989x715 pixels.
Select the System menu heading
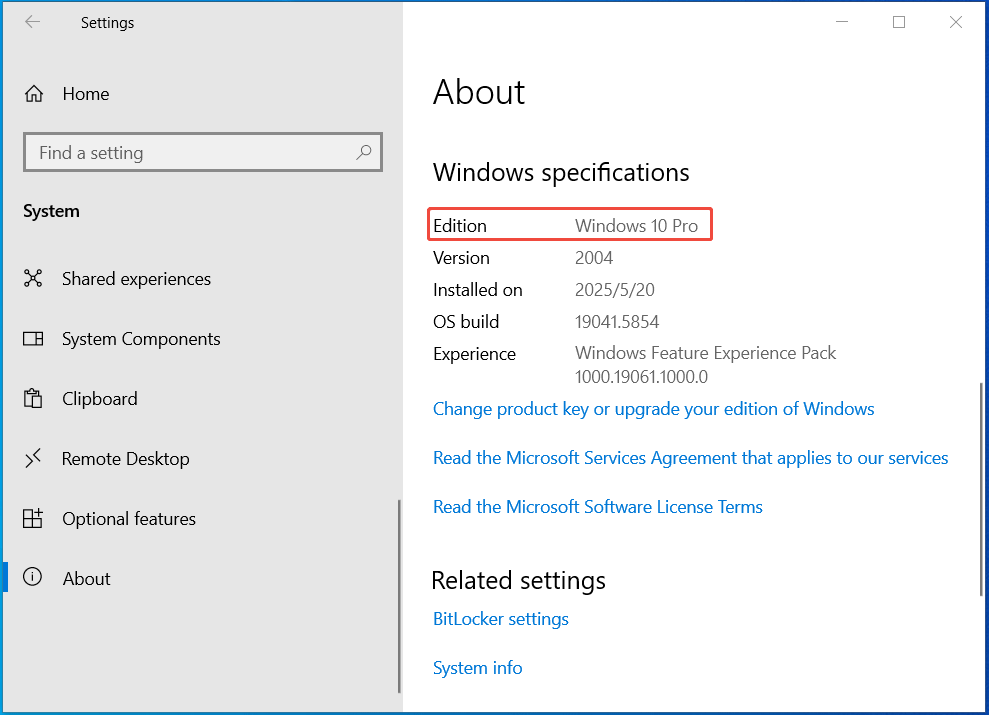click(x=51, y=210)
